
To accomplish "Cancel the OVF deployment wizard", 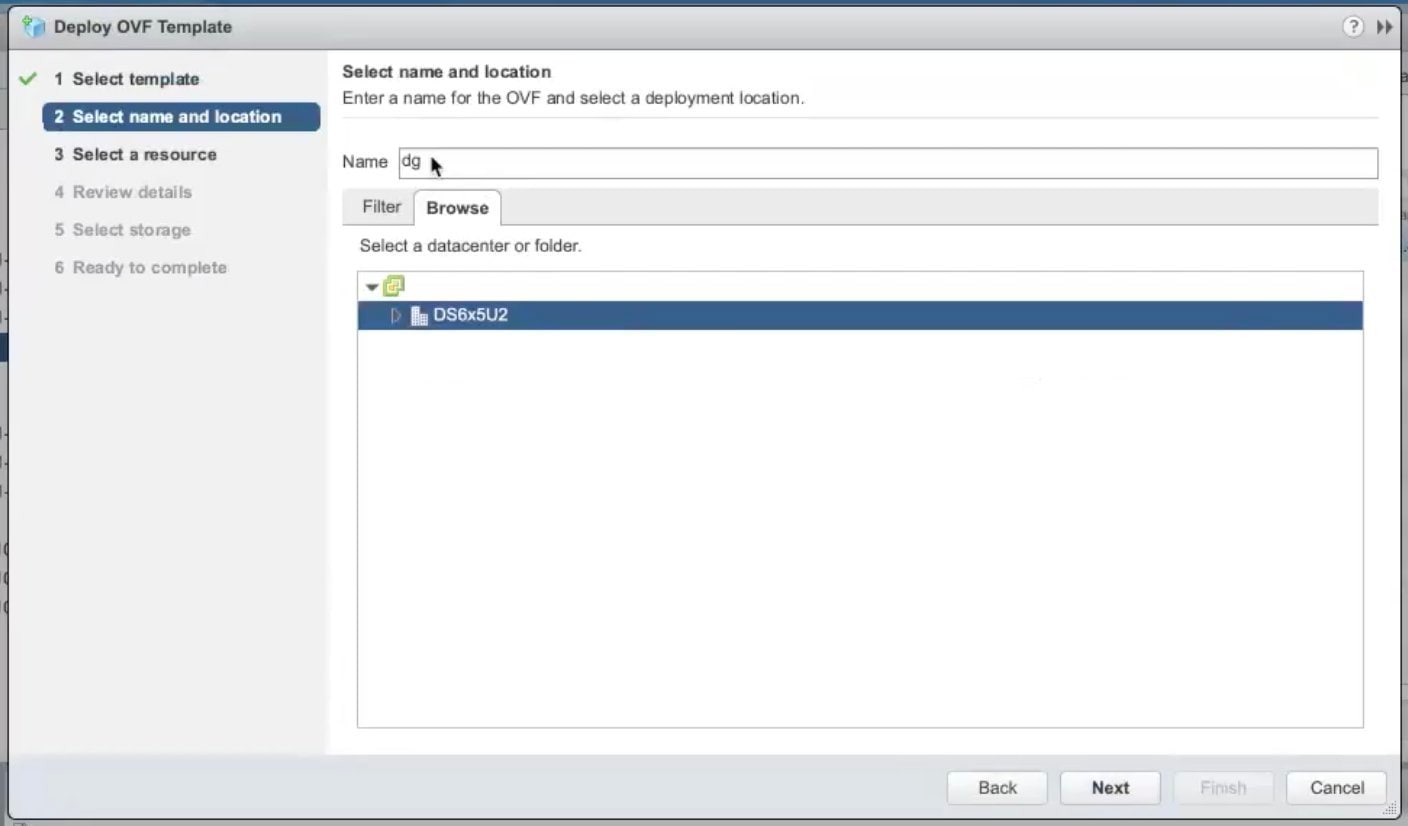I will click(x=1336, y=787).
